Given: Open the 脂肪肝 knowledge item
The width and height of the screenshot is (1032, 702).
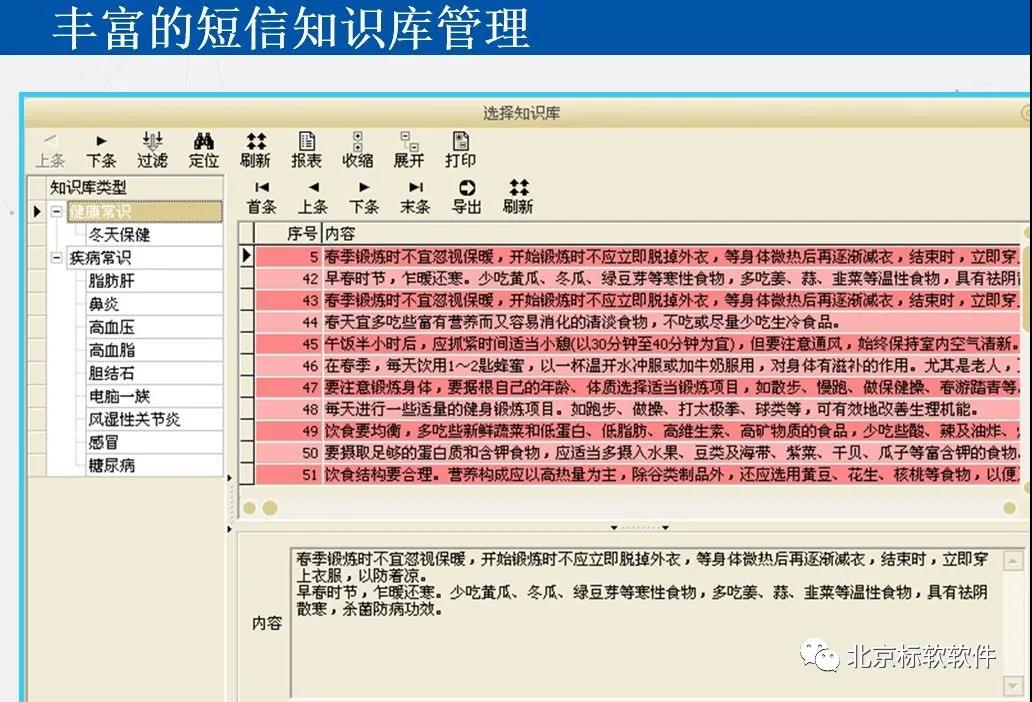Looking at the screenshot, I should (x=155, y=281).
